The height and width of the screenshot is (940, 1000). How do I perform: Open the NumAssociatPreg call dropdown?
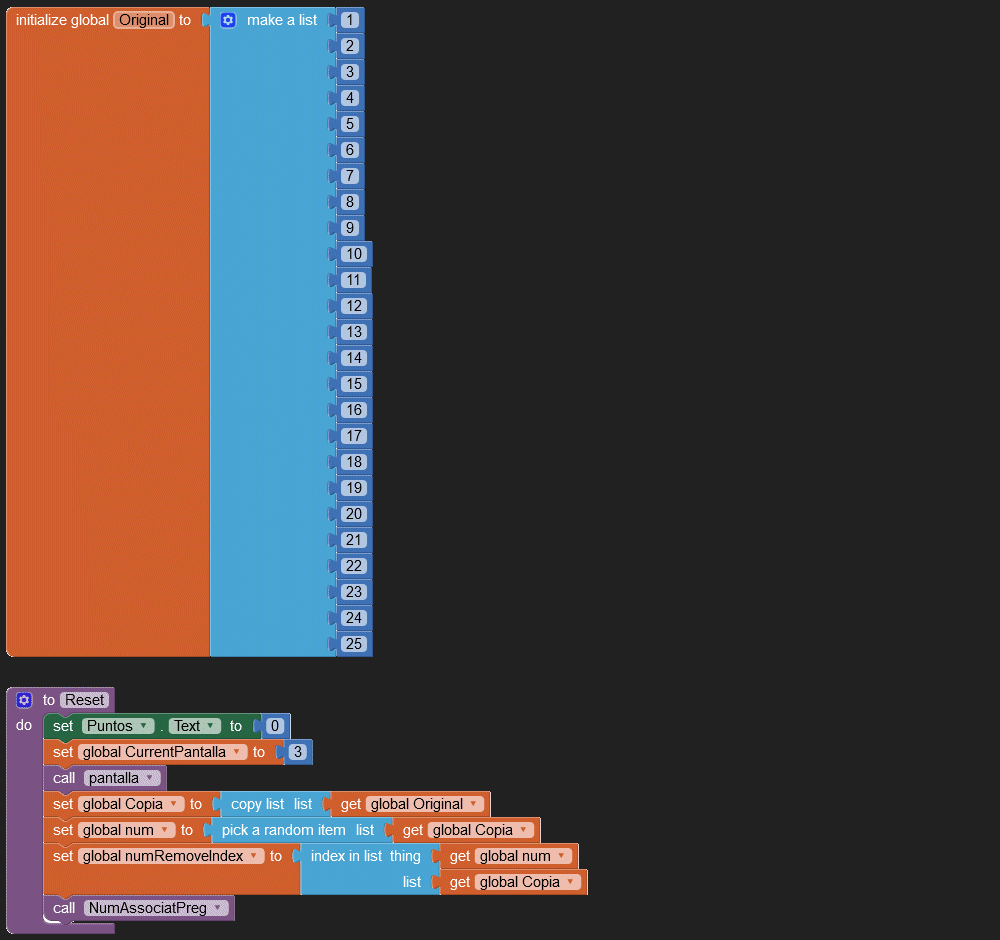(x=218, y=908)
